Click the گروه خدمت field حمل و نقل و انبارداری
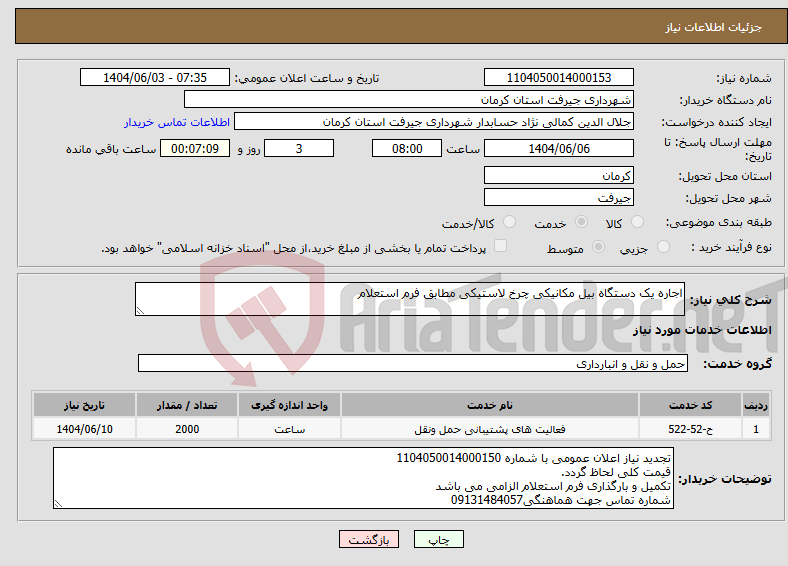 point(413,363)
